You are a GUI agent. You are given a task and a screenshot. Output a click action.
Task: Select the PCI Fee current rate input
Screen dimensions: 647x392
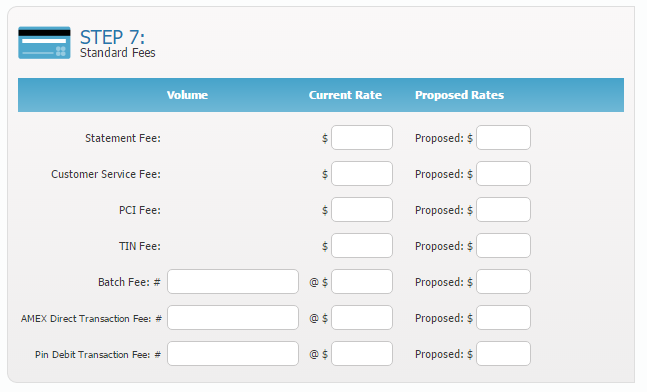[362, 210]
